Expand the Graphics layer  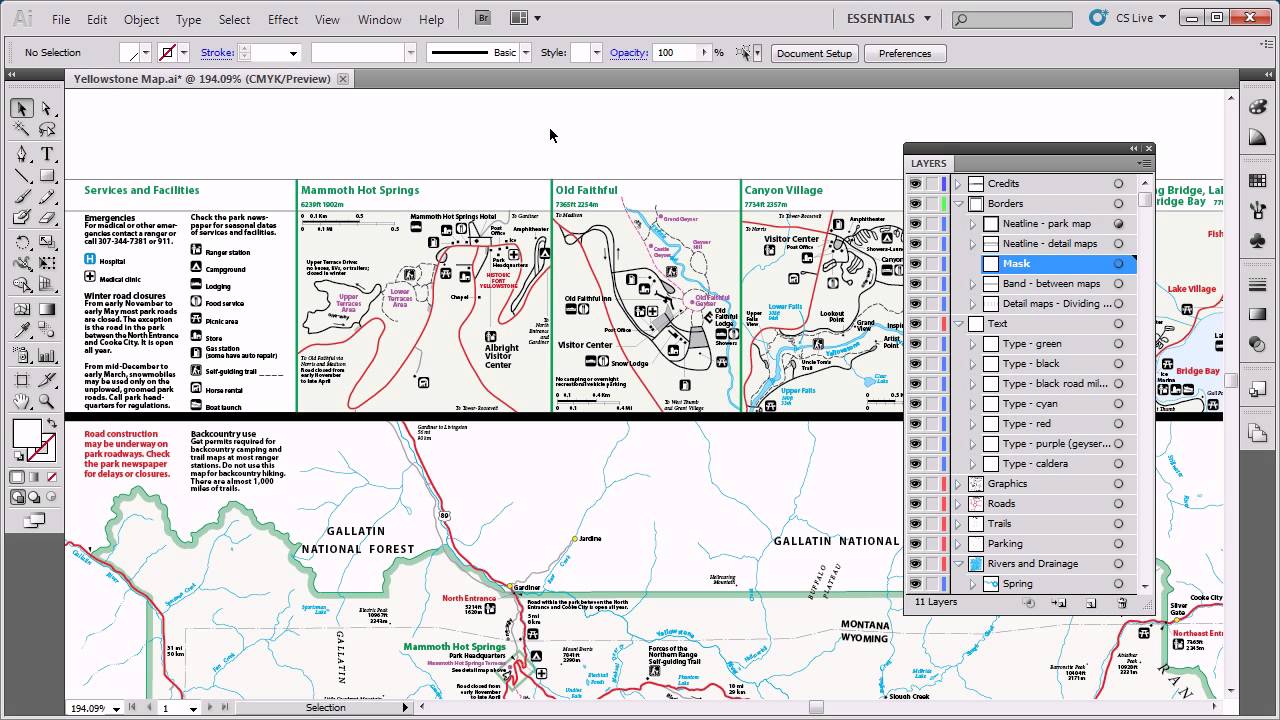pos(957,484)
